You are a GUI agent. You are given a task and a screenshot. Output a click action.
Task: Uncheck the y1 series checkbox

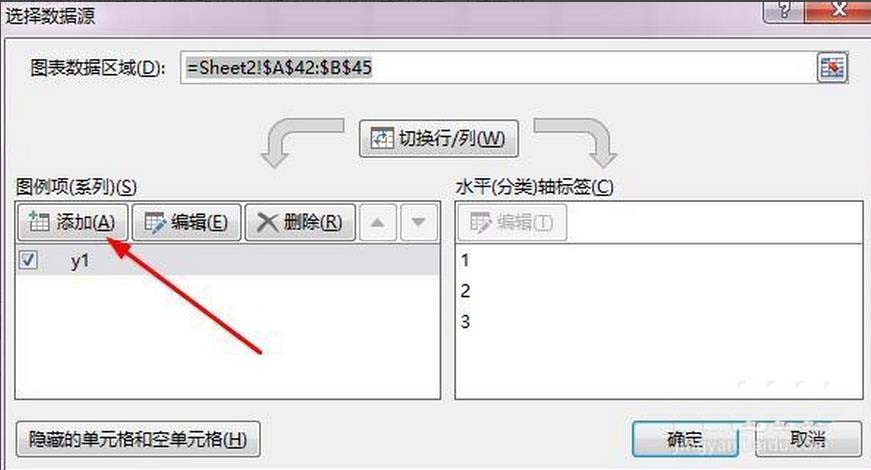pyautogui.click(x=28, y=260)
